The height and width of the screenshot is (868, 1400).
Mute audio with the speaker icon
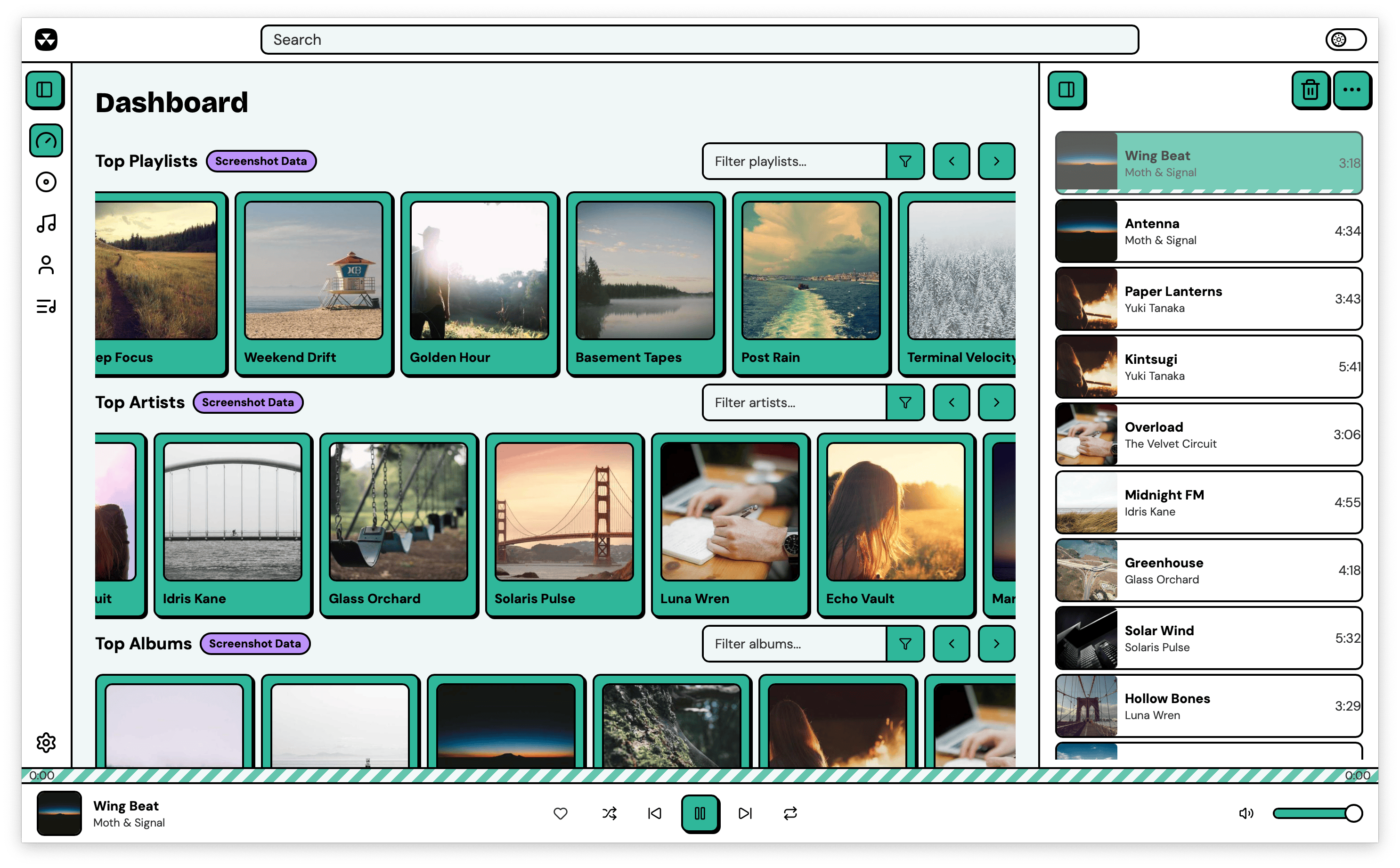[x=1245, y=813]
